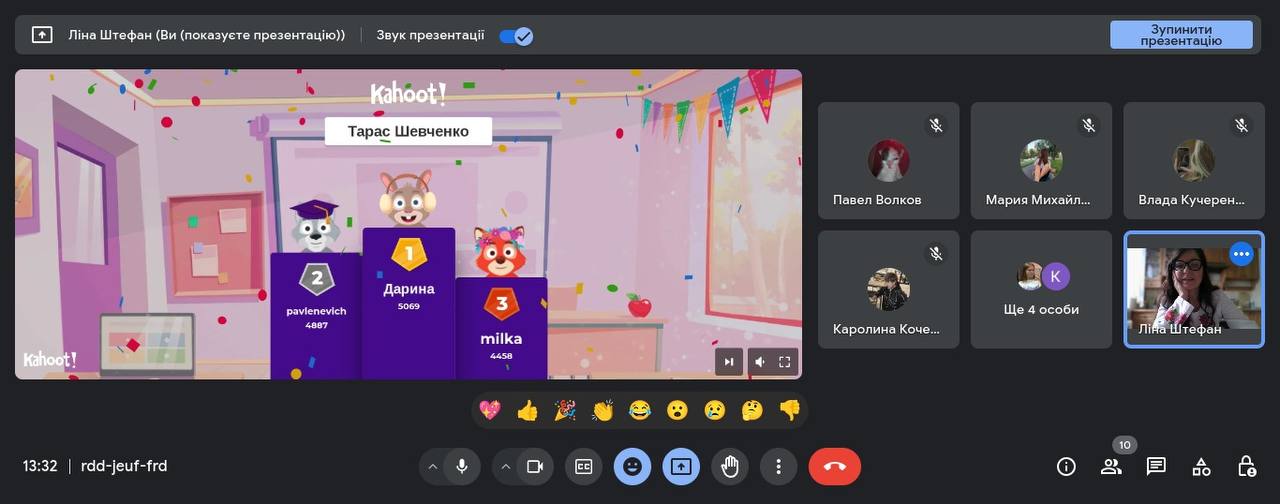Open options on Ліна Штефан tile

coord(1241,254)
